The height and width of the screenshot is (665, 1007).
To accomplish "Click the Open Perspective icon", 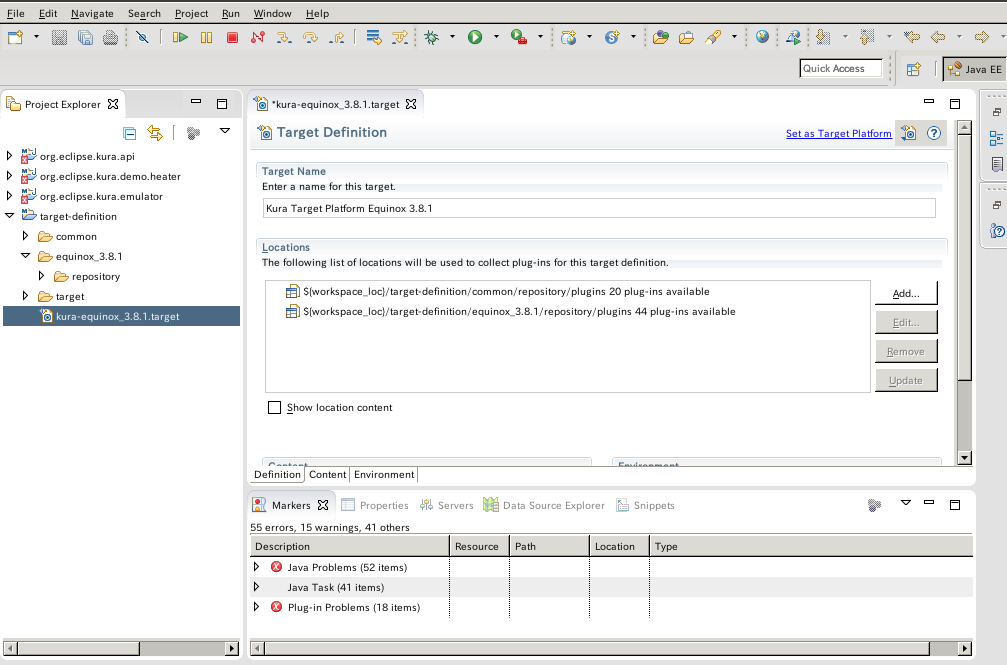I will point(914,69).
